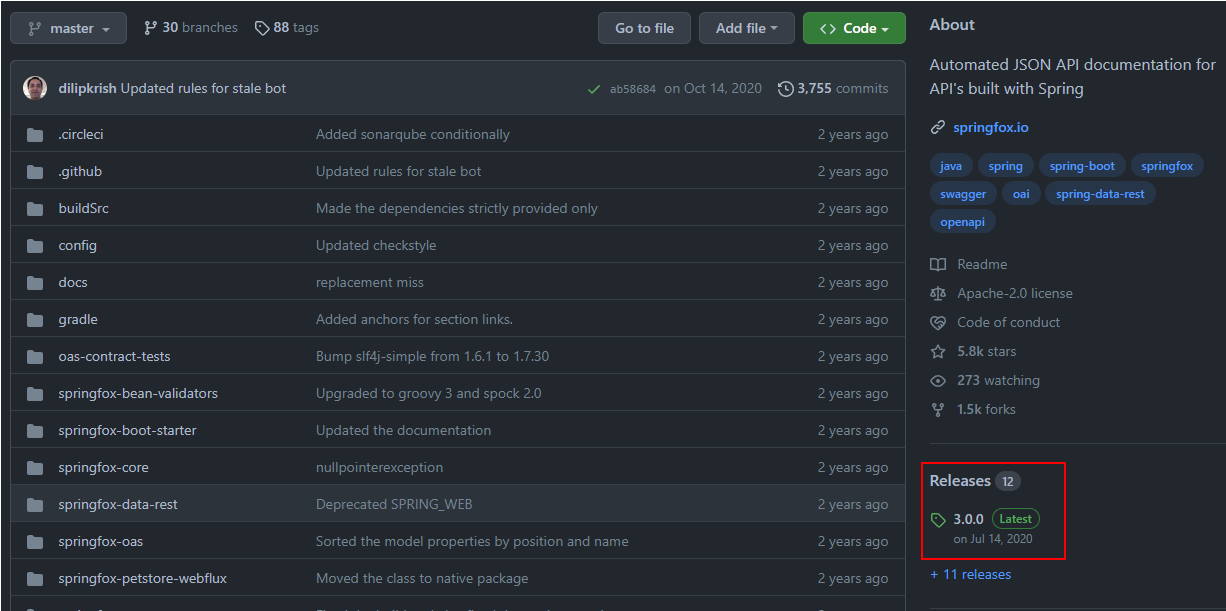Open commit 'Updated checkstyle'

click(376, 245)
